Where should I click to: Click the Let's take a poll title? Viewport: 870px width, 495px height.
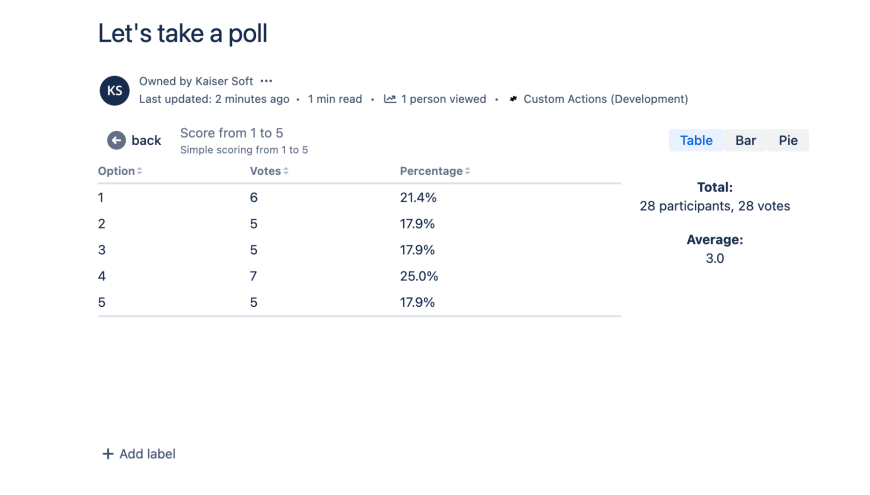coord(182,33)
